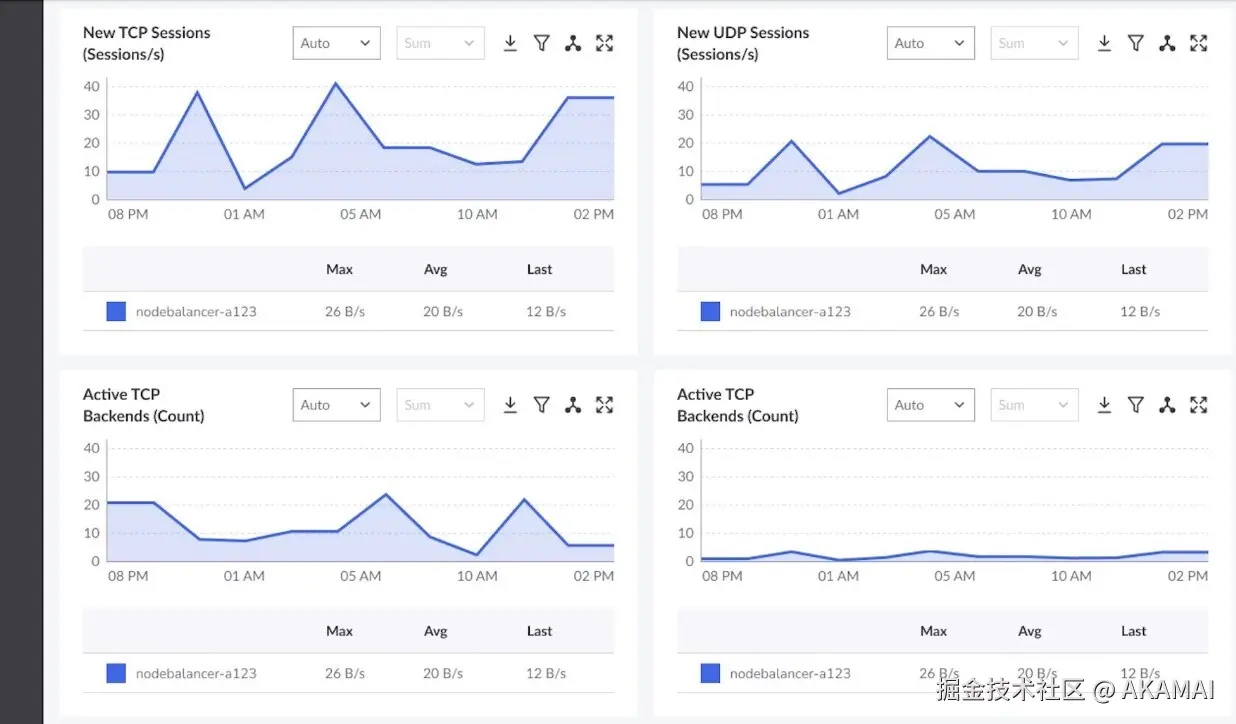Click the Max column header under New UDP Sessions
The height and width of the screenshot is (724, 1236).
[x=933, y=269]
